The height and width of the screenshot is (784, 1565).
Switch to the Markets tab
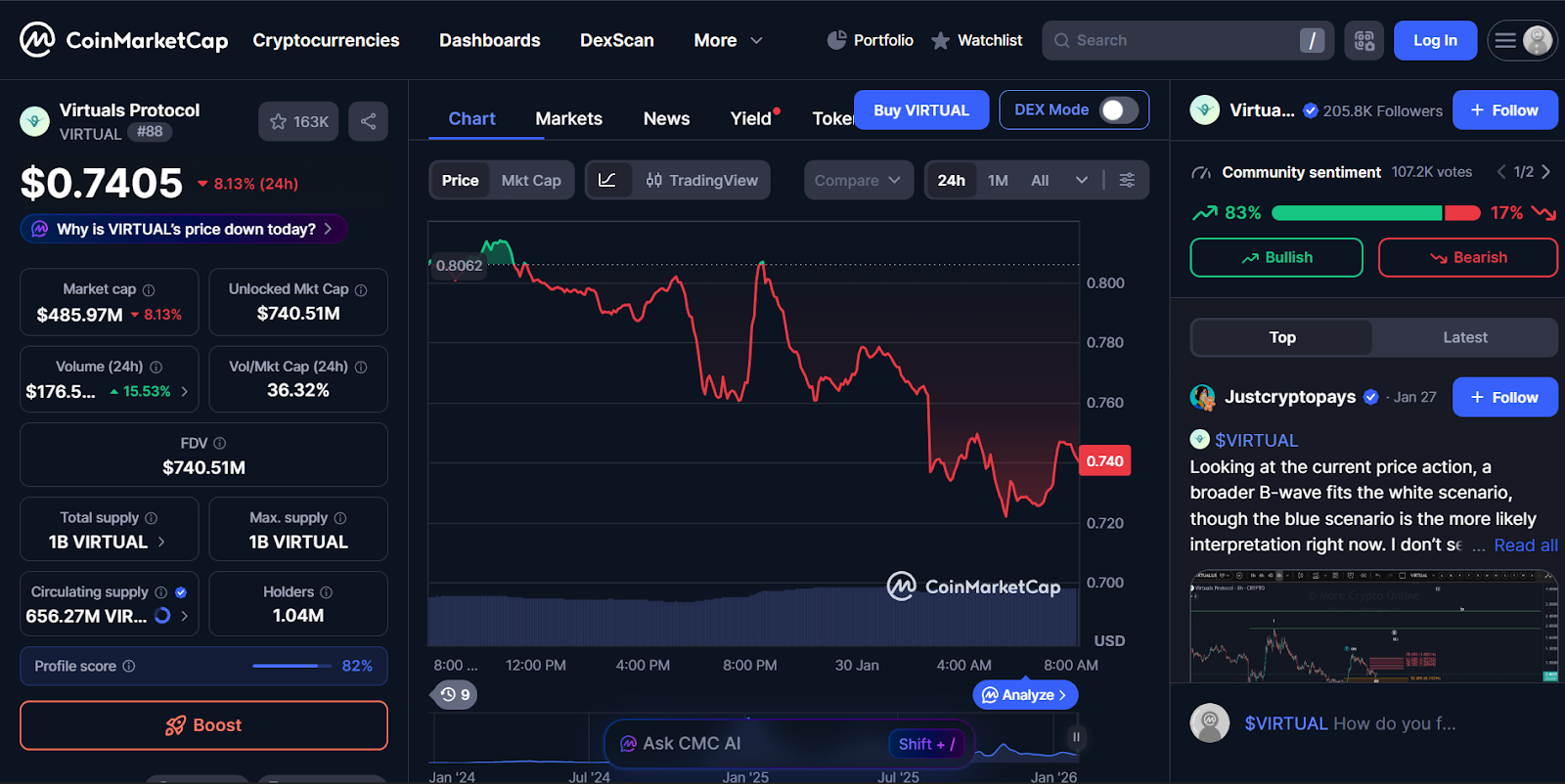(568, 118)
